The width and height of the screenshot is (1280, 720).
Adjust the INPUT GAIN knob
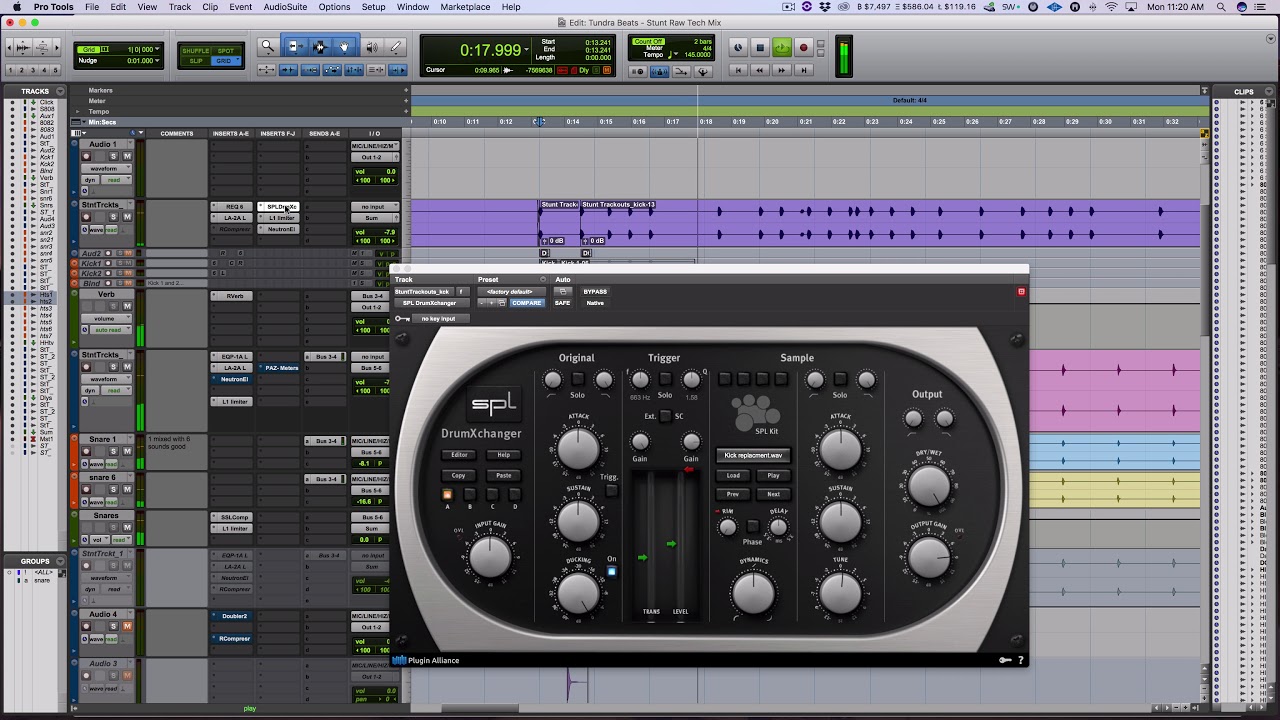point(490,556)
